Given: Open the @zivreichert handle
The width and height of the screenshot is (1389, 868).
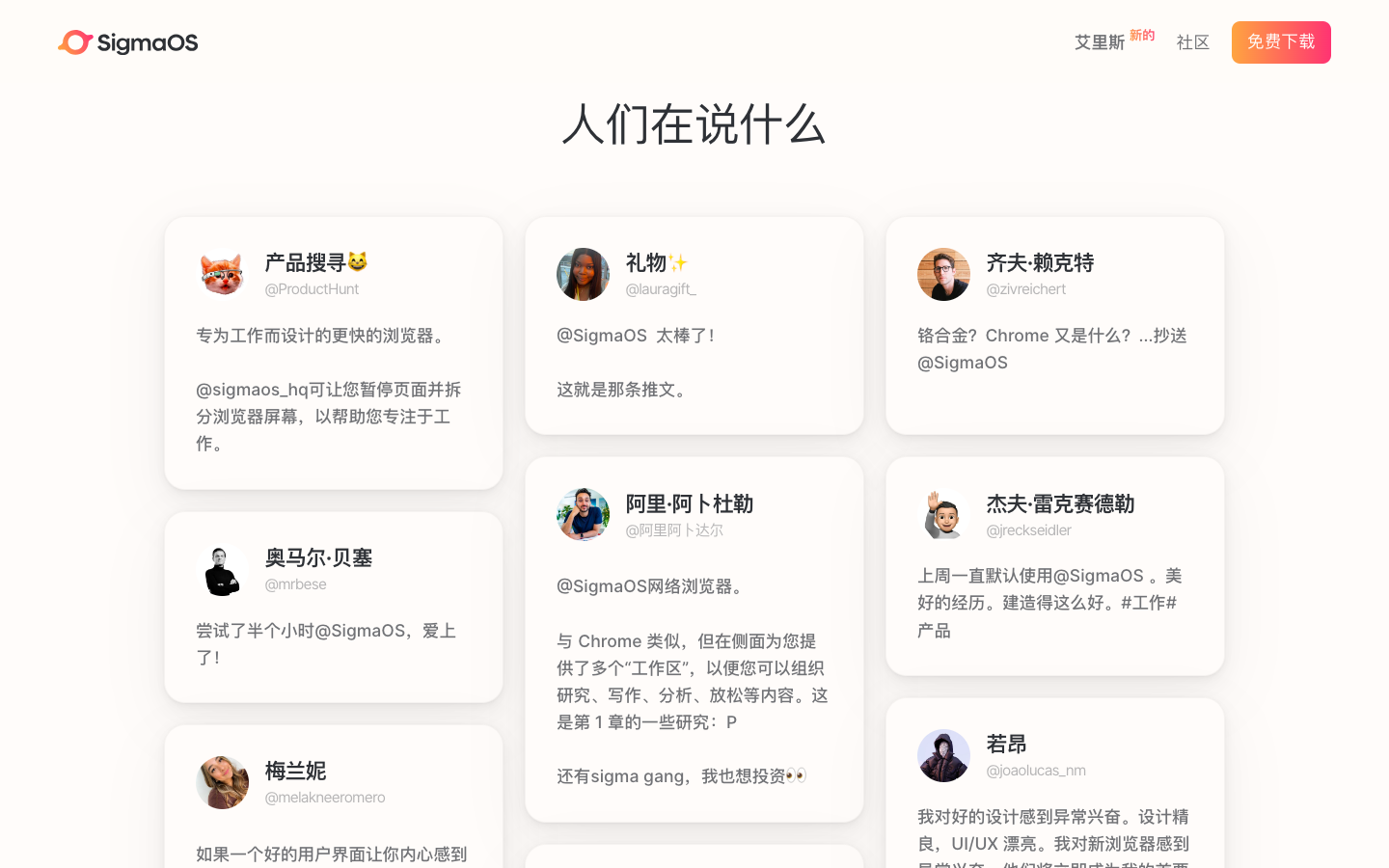Looking at the screenshot, I should point(1026,288).
